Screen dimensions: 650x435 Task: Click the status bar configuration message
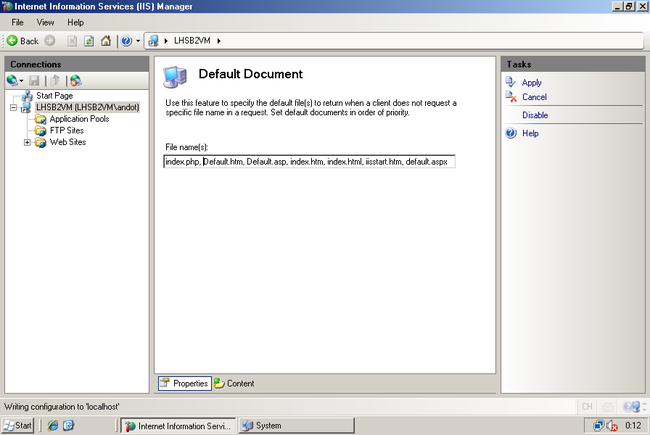click(x=61, y=407)
